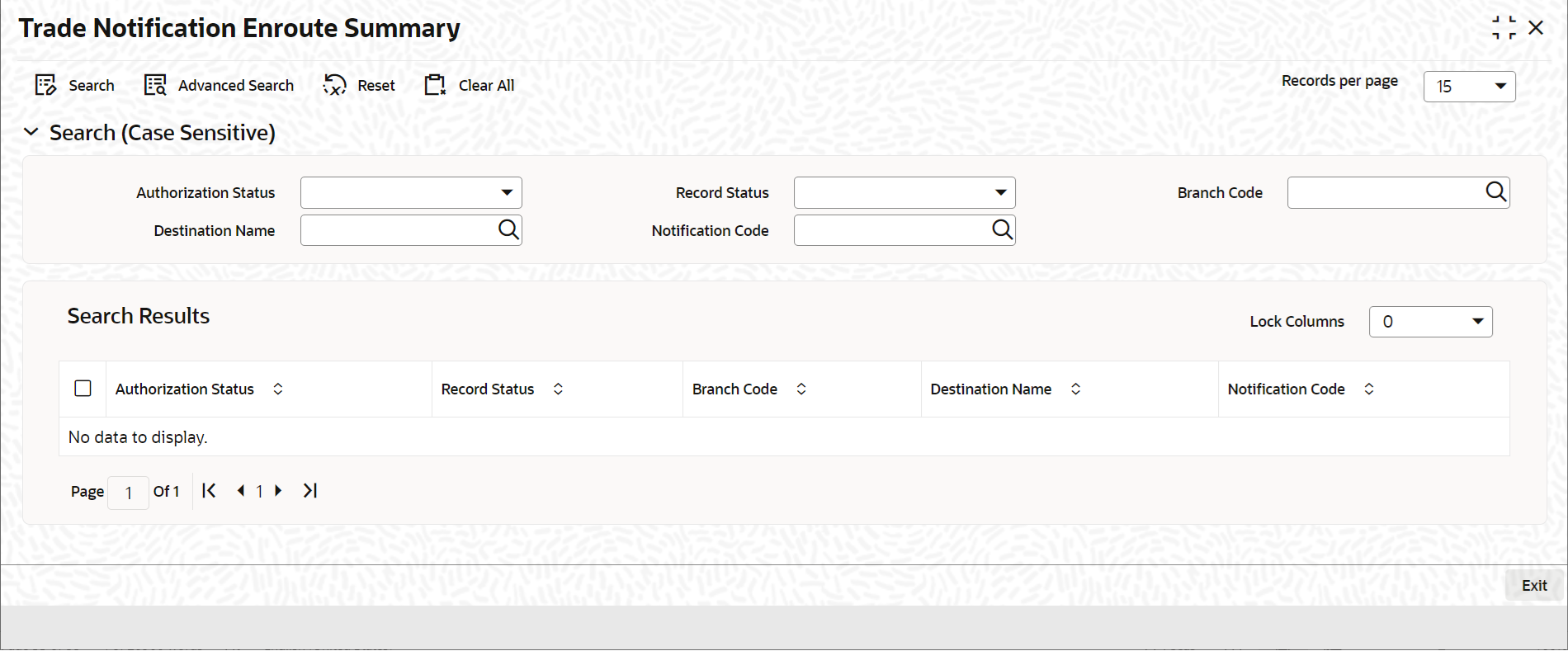The image size is (1568, 651).
Task: Click the Clear All icon
Action: pyautogui.click(x=435, y=85)
